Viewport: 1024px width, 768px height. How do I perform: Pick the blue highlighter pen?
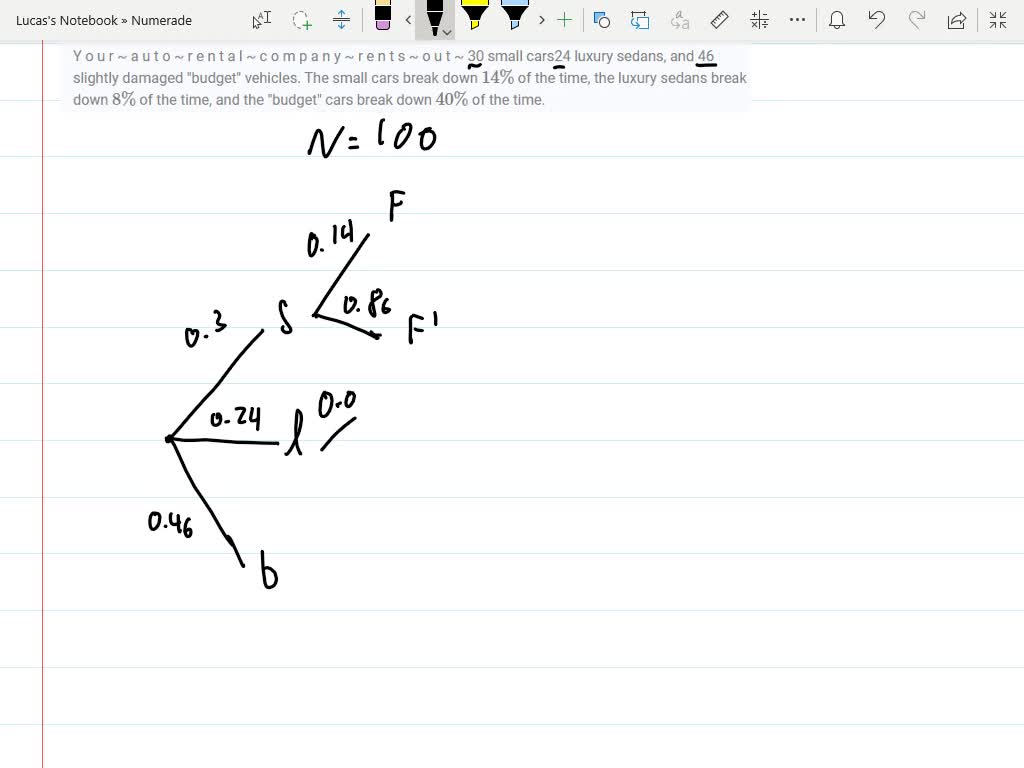pyautogui.click(x=515, y=18)
